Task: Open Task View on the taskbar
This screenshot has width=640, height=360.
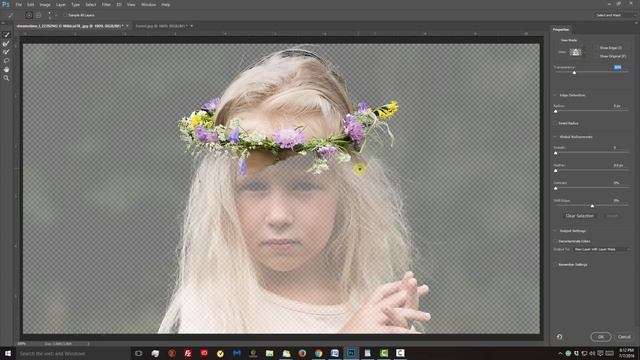Action: 139,353
